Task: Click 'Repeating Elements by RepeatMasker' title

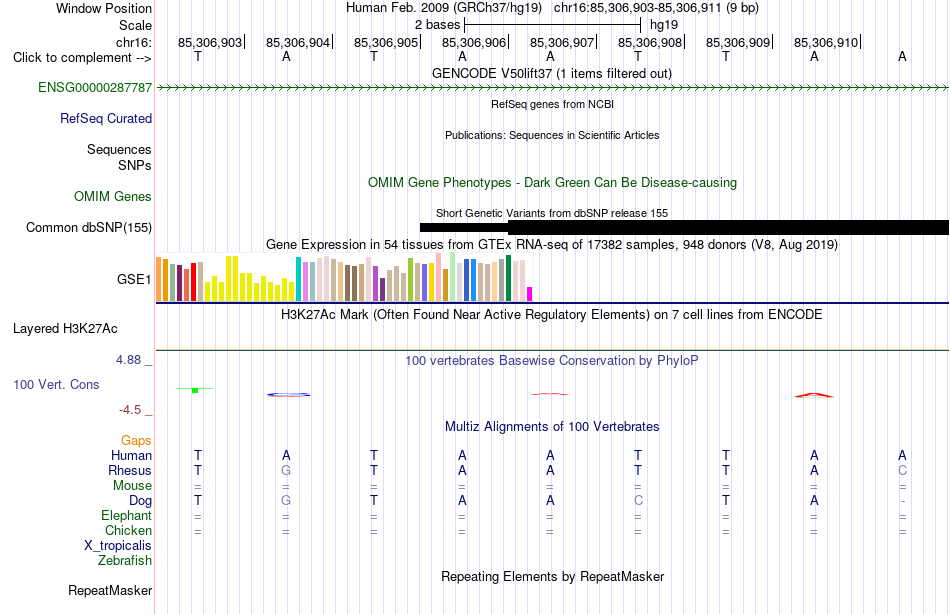Action: pyautogui.click(x=552, y=576)
